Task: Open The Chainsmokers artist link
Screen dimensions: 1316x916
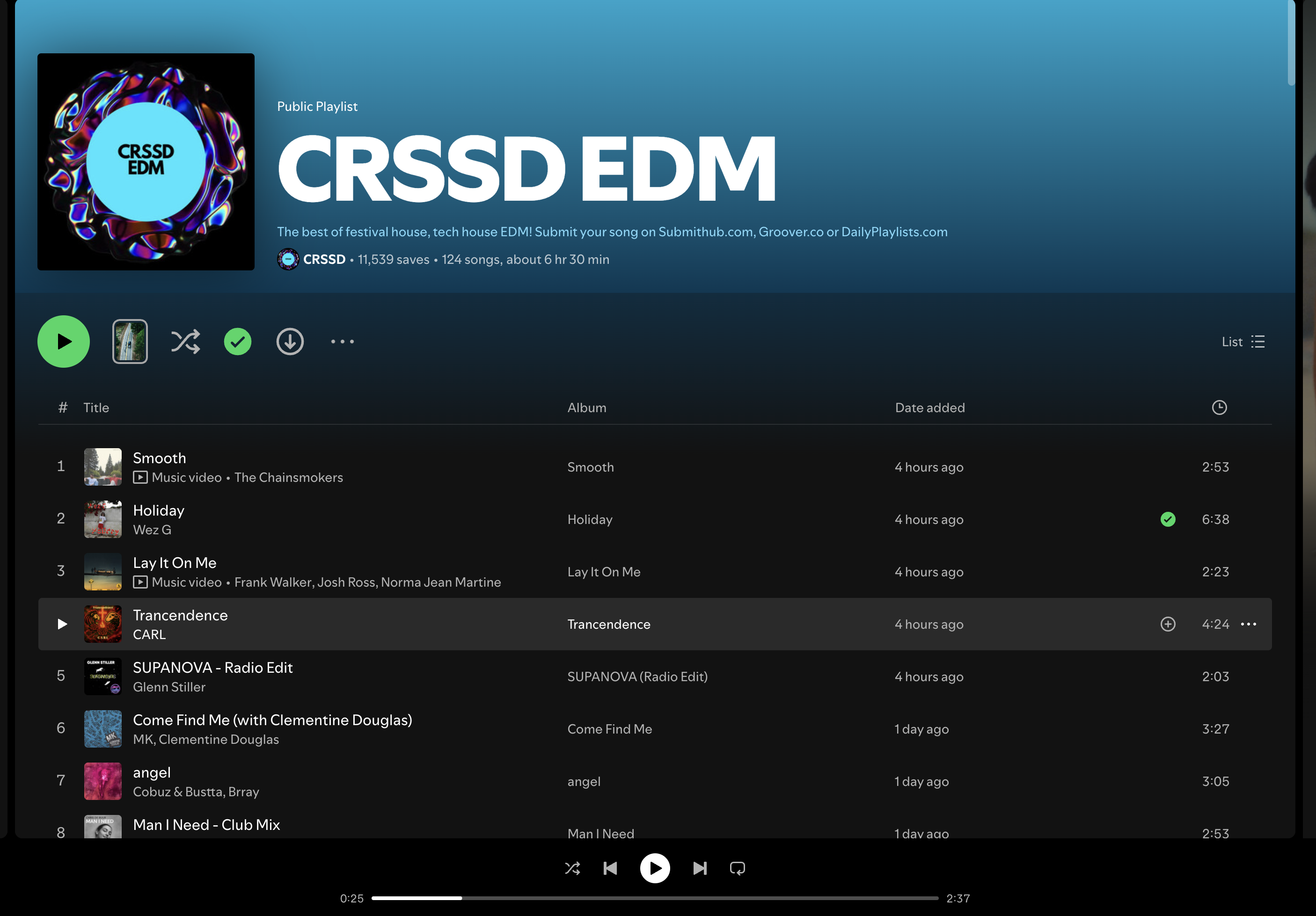Action: pos(288,477)
